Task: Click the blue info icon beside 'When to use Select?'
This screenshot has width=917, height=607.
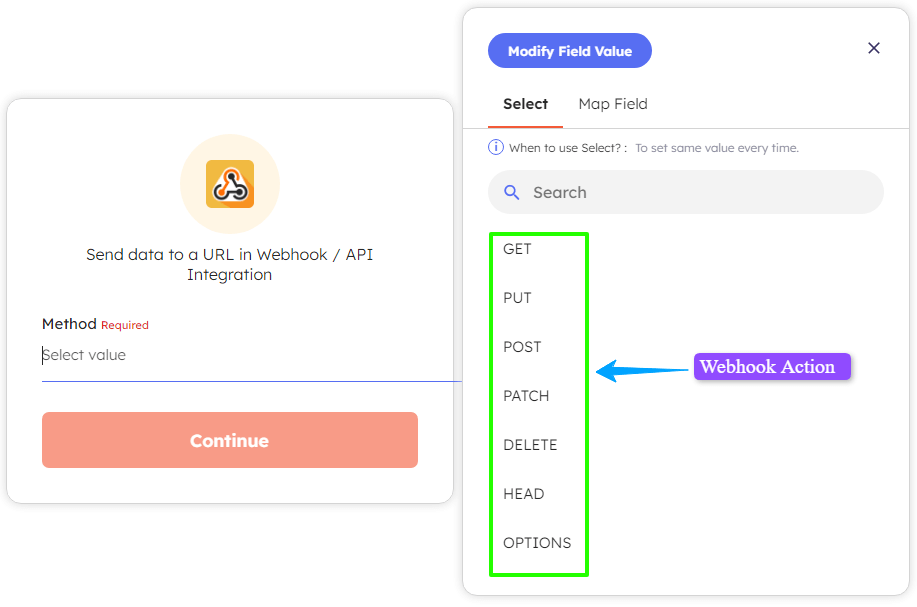Action: pyautogui.click(x=497, y=147)
